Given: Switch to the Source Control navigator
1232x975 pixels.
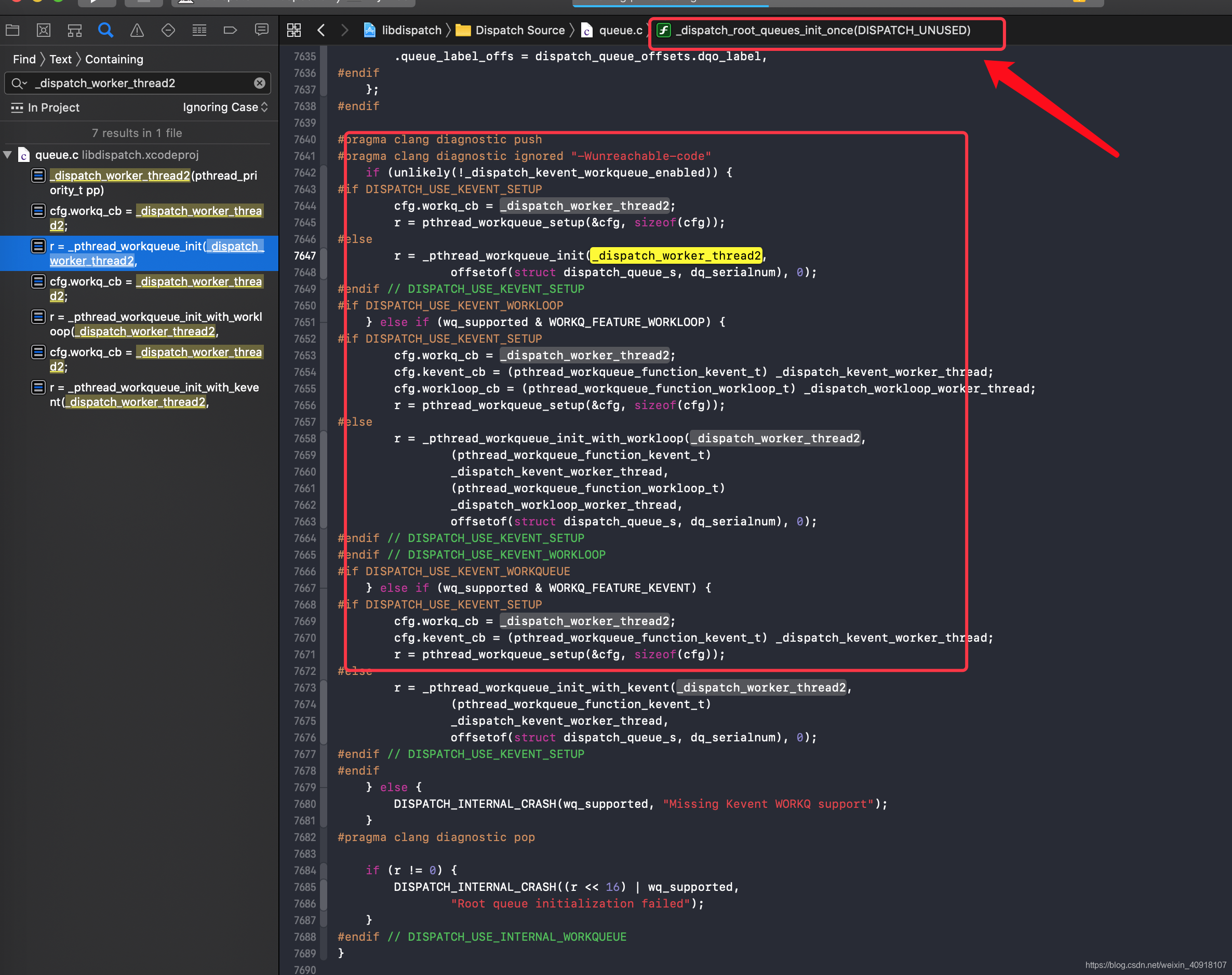Looking at the screenshot, I should [44, 30].
